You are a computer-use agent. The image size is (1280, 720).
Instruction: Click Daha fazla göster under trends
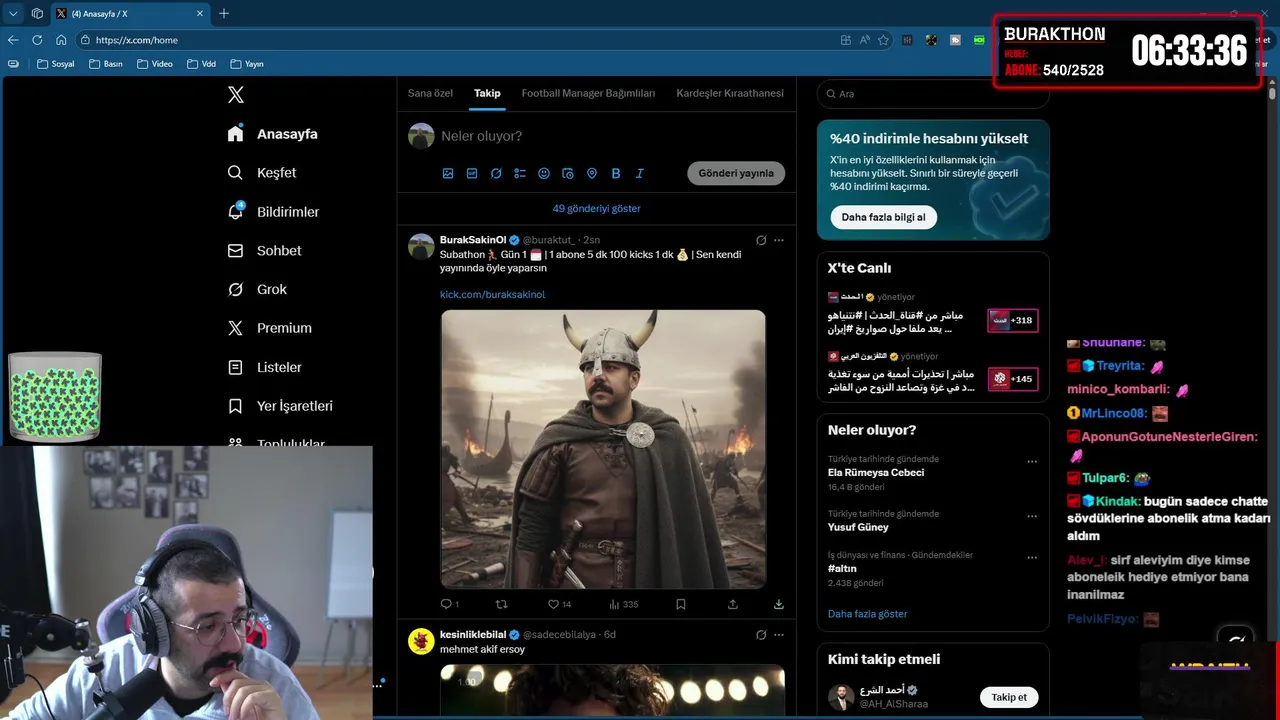coord(867,613)
